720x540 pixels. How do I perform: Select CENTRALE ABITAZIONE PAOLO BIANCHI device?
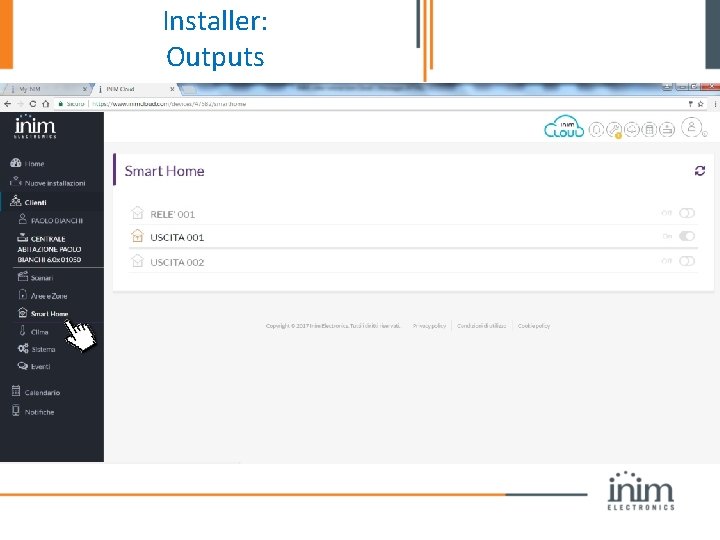[x=49, y=249]
